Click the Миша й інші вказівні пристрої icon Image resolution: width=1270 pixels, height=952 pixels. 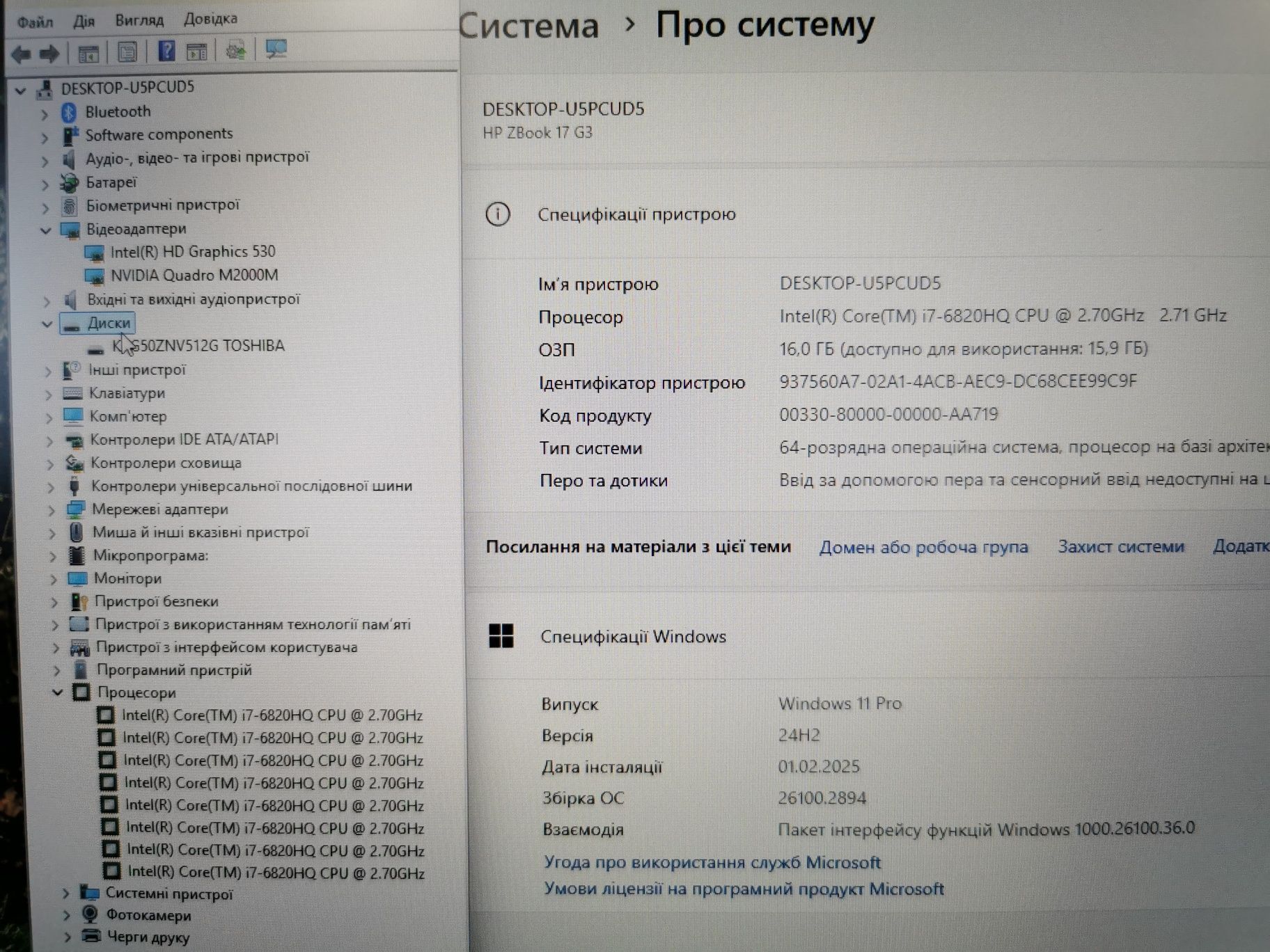pyautogui.click(x=76, y=532)
